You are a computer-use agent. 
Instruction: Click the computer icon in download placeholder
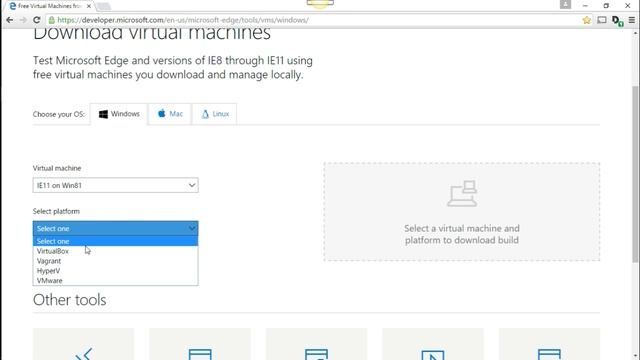462,193
